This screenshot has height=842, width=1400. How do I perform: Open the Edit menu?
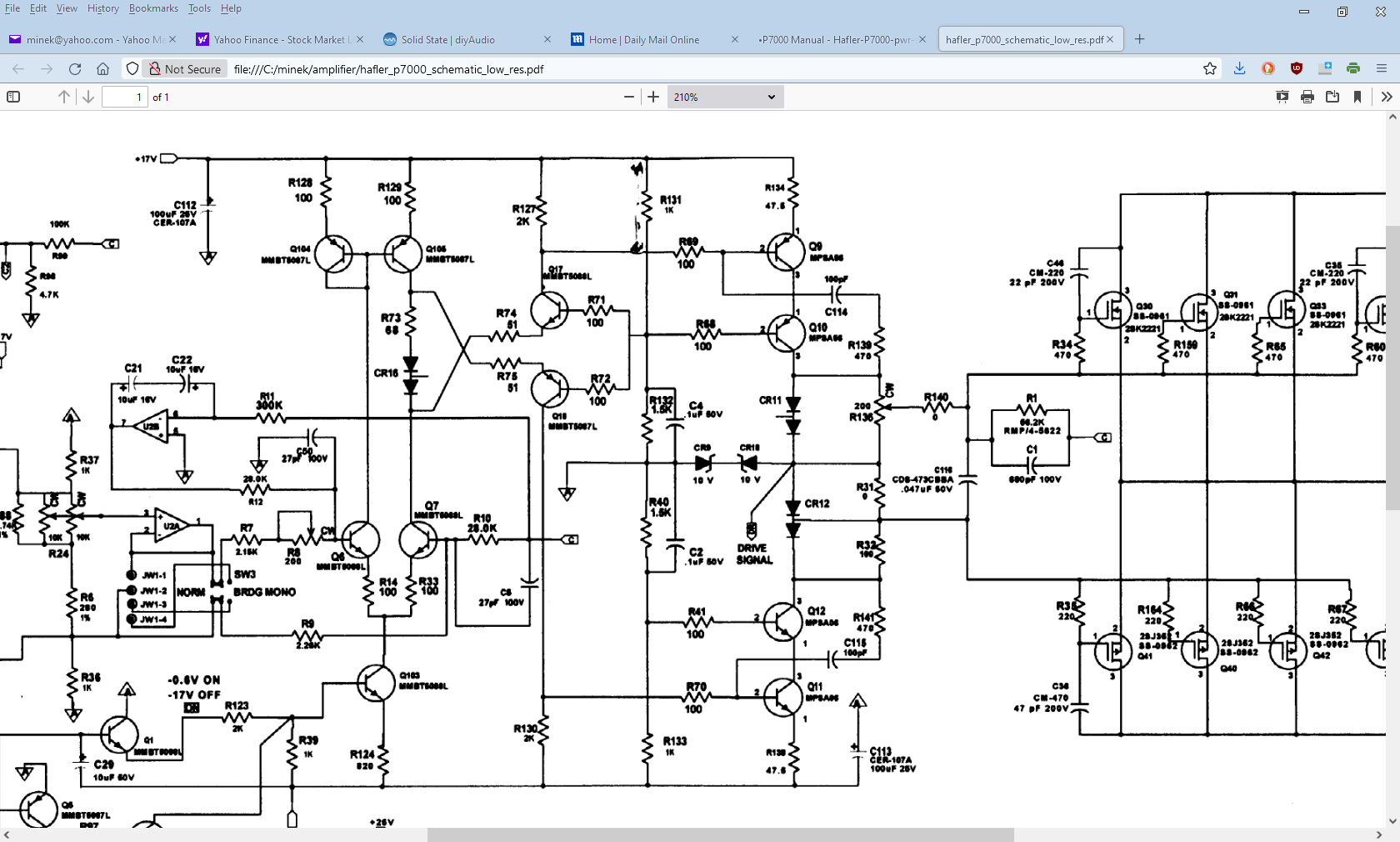tap(38, 8)
